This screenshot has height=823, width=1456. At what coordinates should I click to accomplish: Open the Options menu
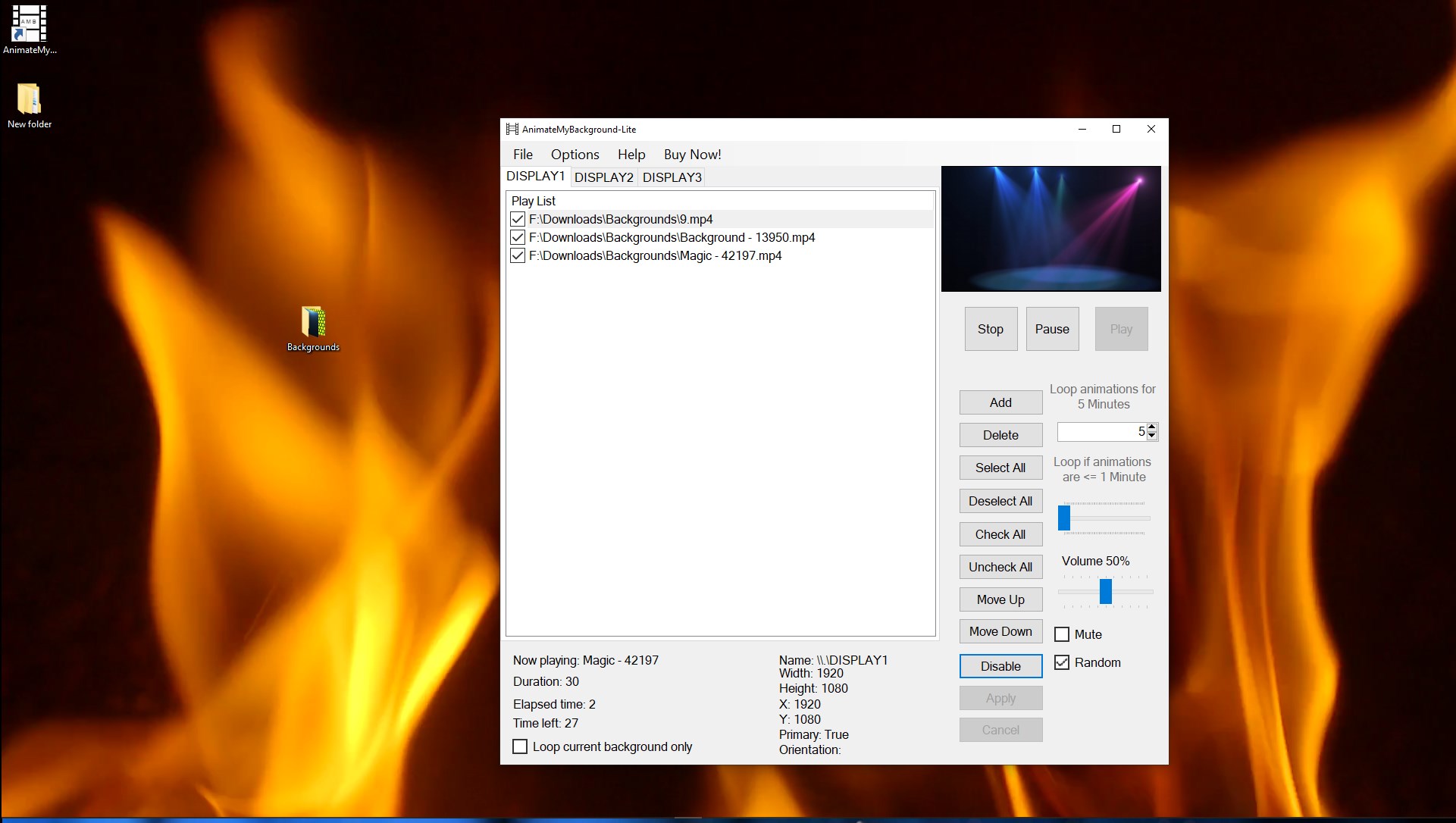coord(575,155)
